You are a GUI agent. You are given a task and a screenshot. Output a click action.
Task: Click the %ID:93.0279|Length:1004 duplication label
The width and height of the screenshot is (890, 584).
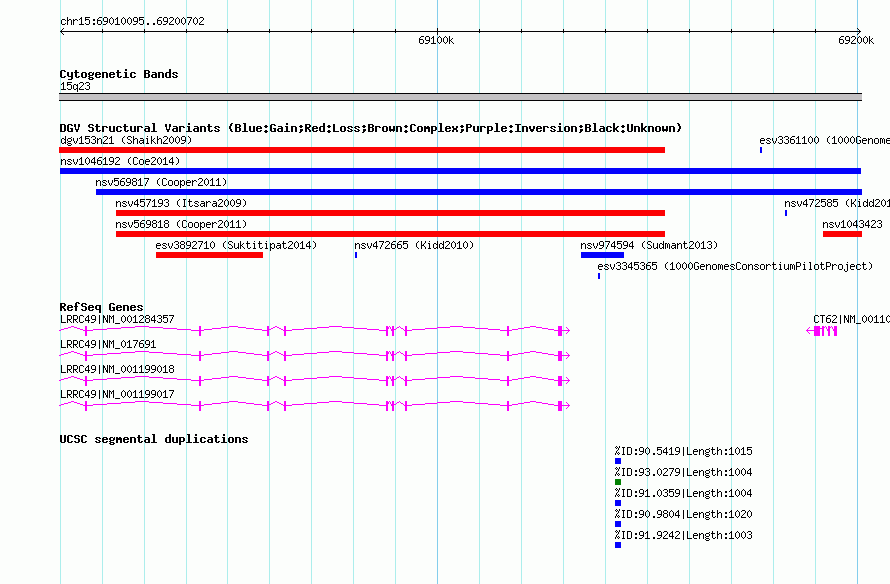[683, 472]
